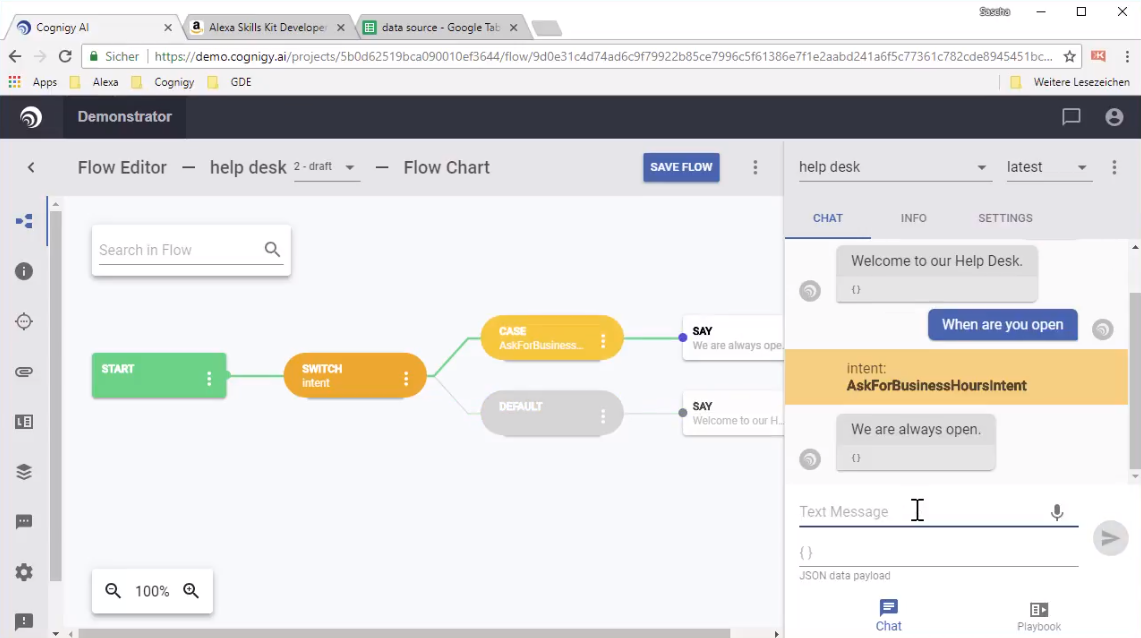Viewport: 1141px width, 638px height.
Task: Open the user account profile icon
Action: [1114, 117]
